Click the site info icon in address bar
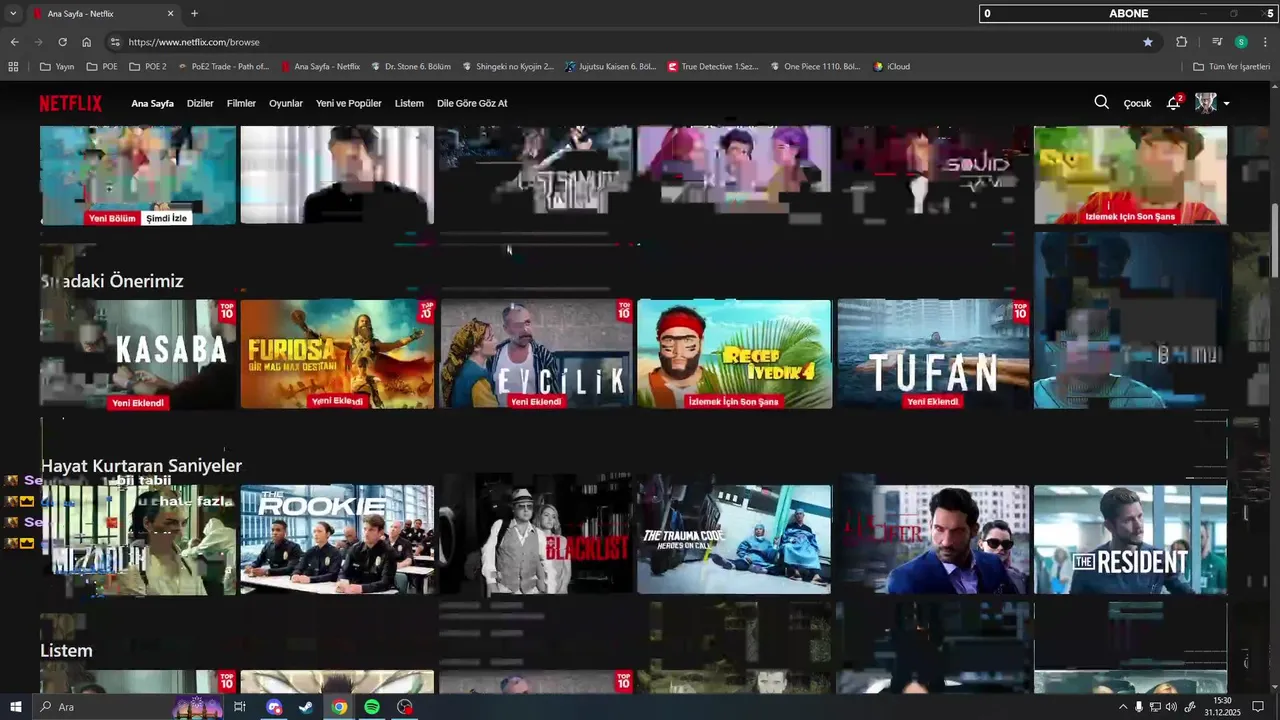 (x=115, y=42)
